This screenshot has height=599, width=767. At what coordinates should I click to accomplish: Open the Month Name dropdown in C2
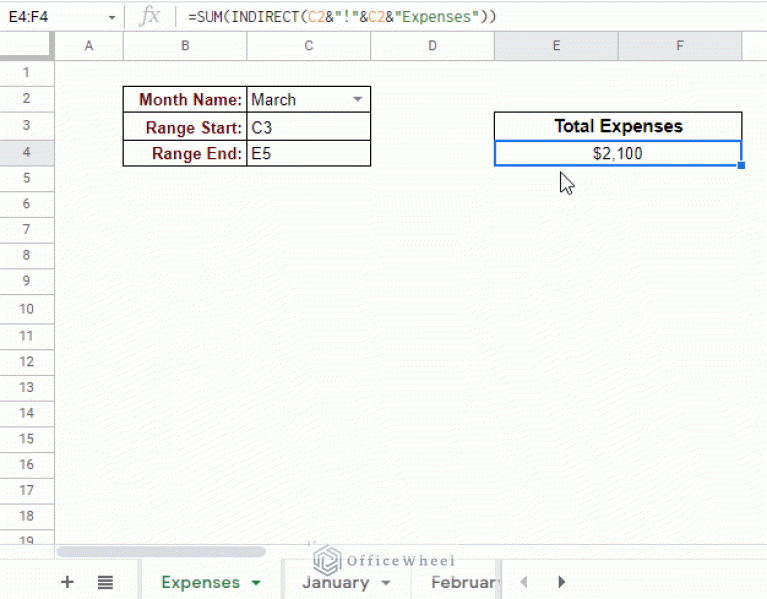pyautogui.click(x=358, y=100)
